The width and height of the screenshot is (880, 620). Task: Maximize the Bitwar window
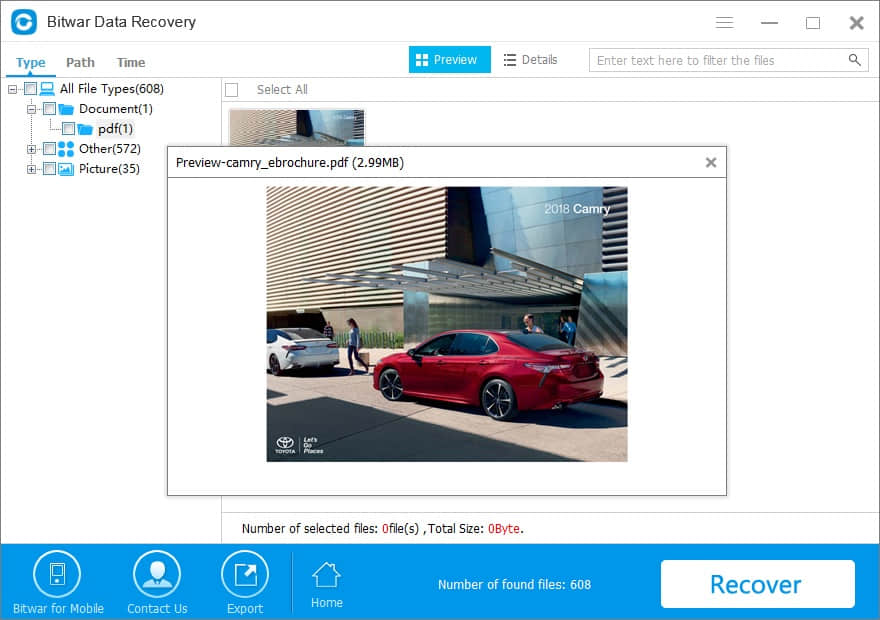[x=813, y=23]
